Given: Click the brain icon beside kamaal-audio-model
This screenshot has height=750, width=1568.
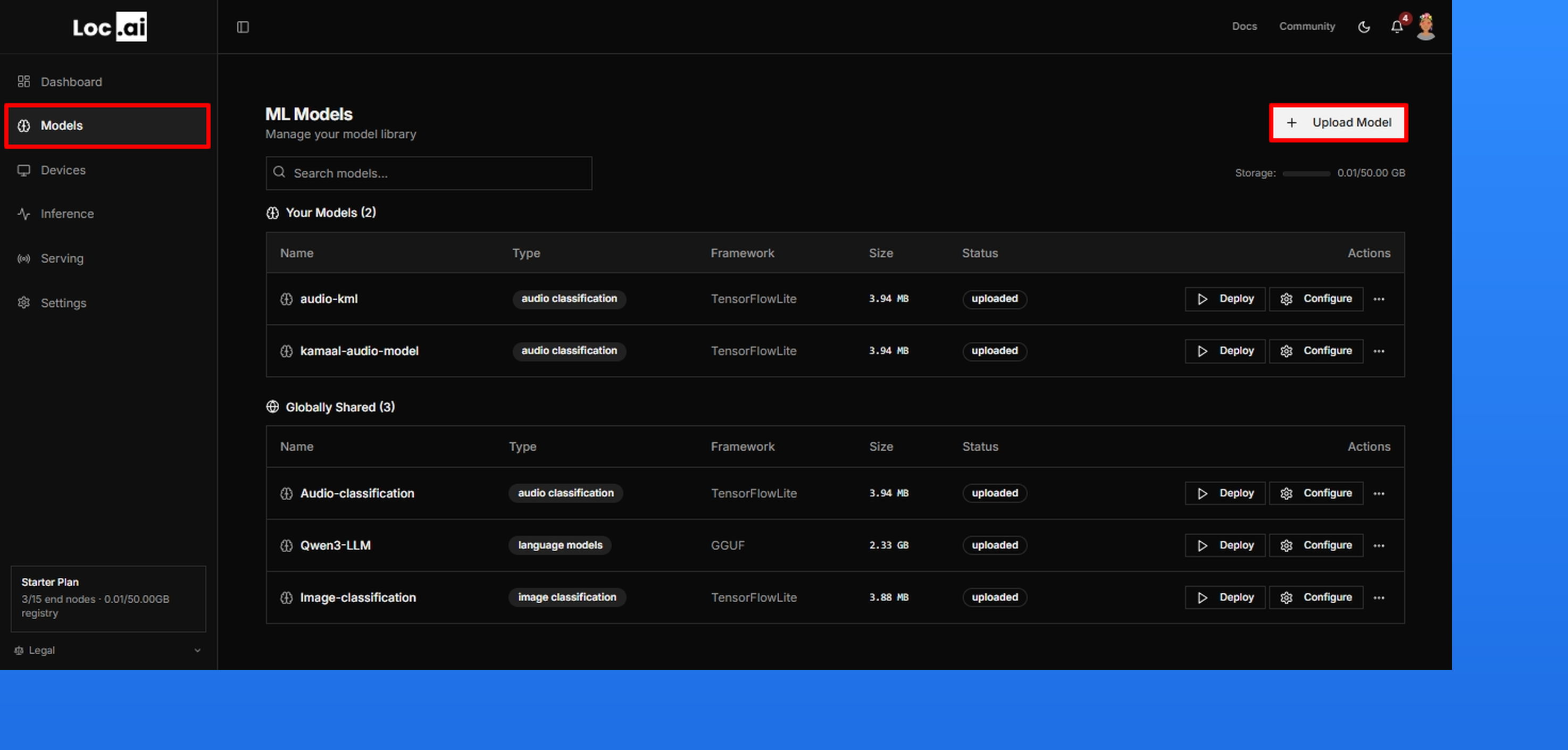Looking at the screenshot, I should click(x=286, y=351).
